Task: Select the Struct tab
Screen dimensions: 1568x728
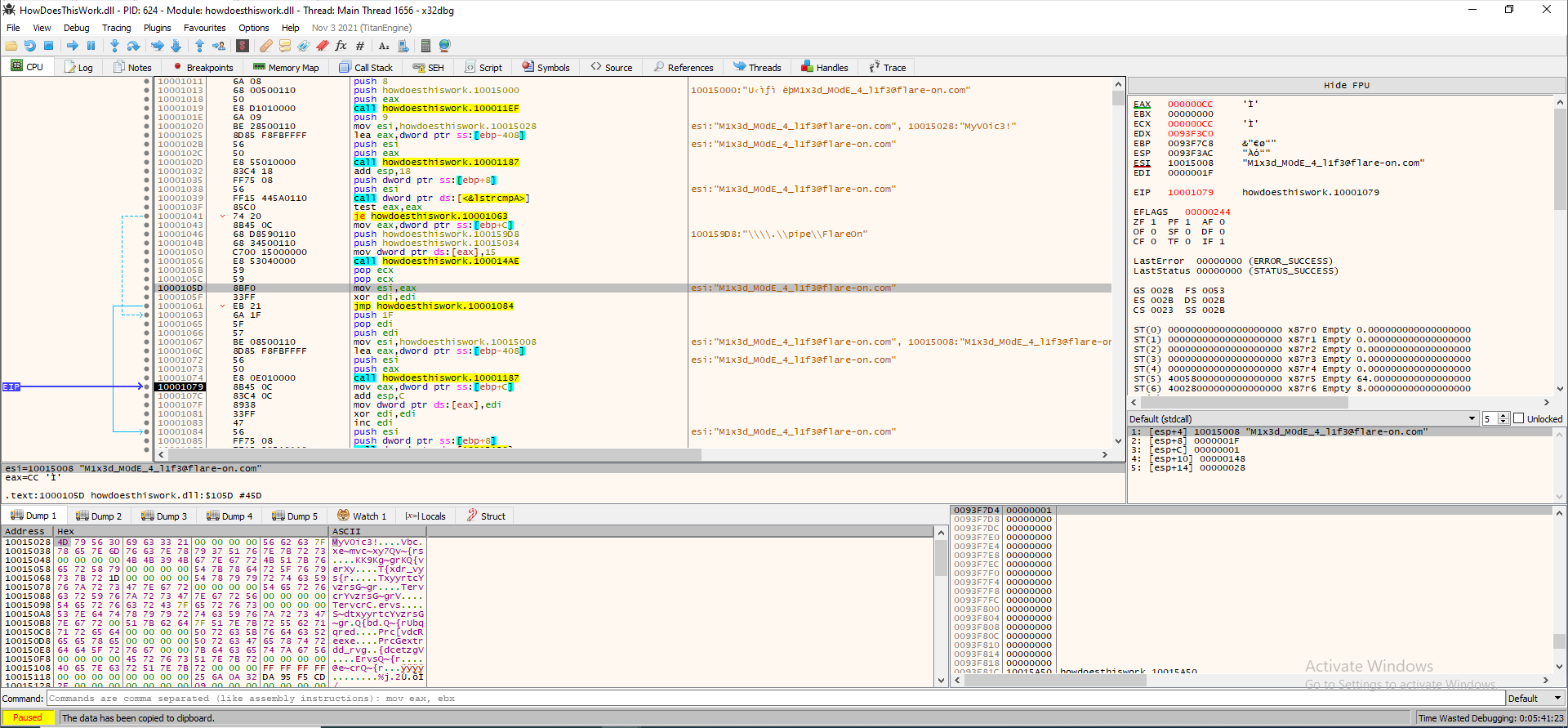Action: click(487, 516)
